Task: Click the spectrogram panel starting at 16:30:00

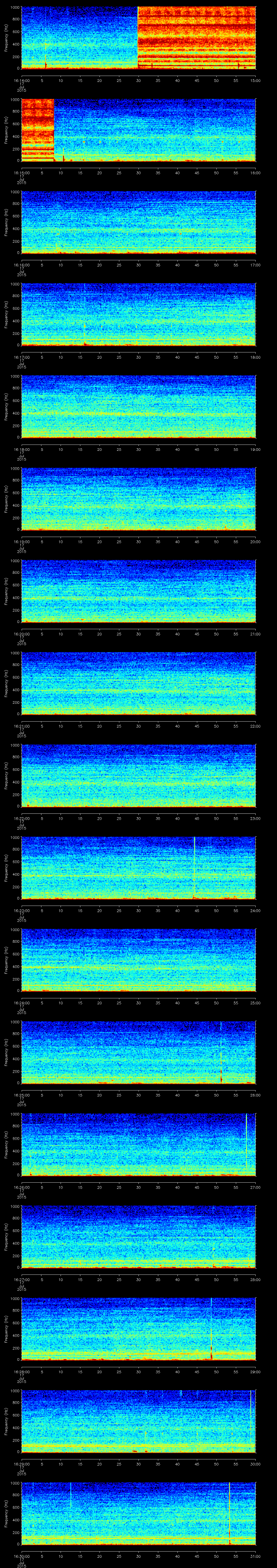Action: point(139,1514)
